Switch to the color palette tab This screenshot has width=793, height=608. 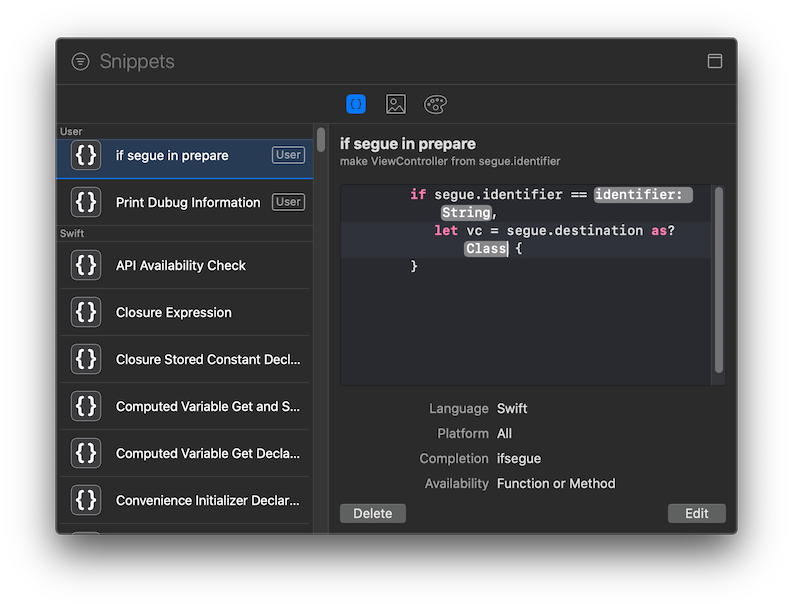pos(435,104)
